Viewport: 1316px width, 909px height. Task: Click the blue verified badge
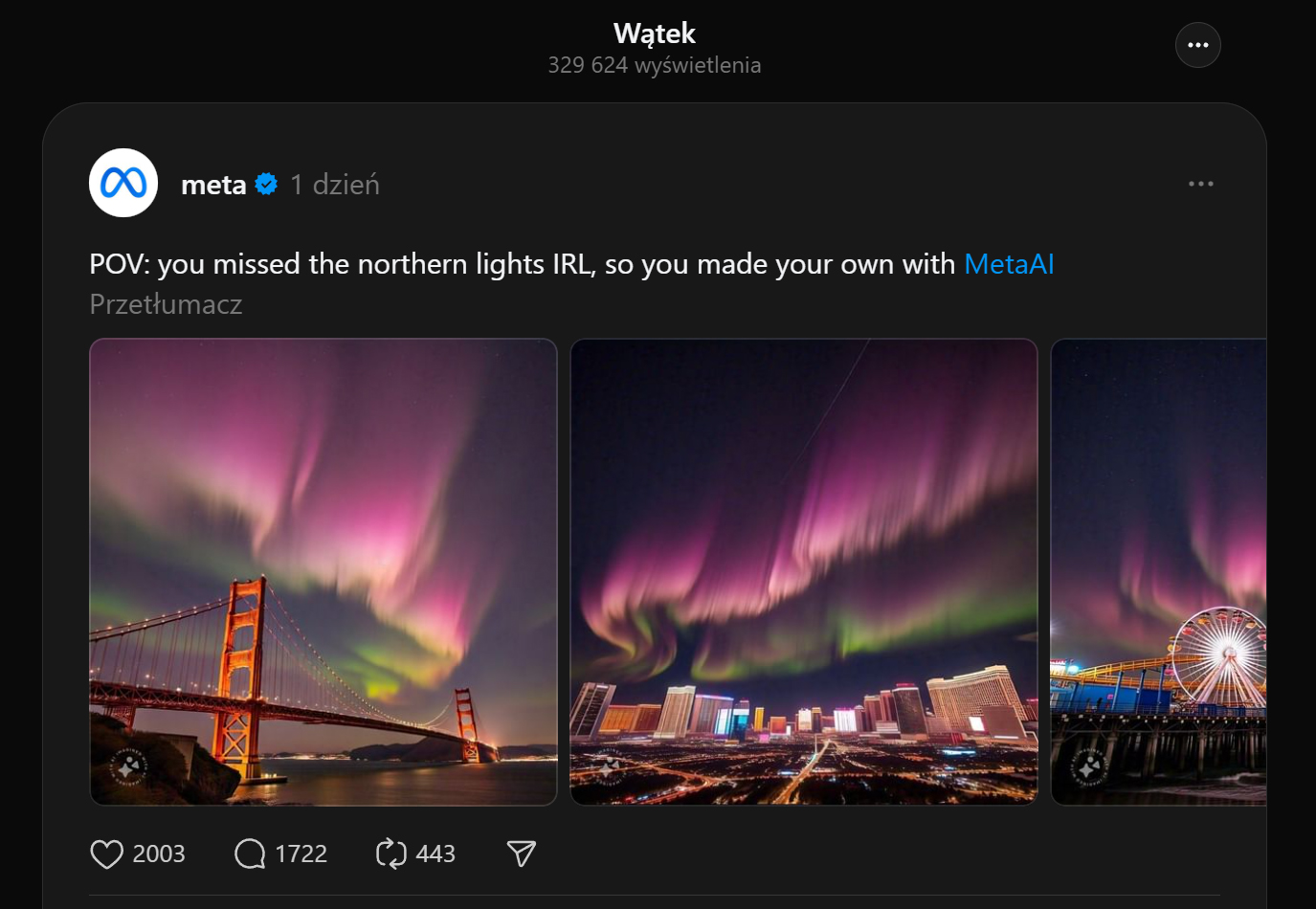click(267, 184)
